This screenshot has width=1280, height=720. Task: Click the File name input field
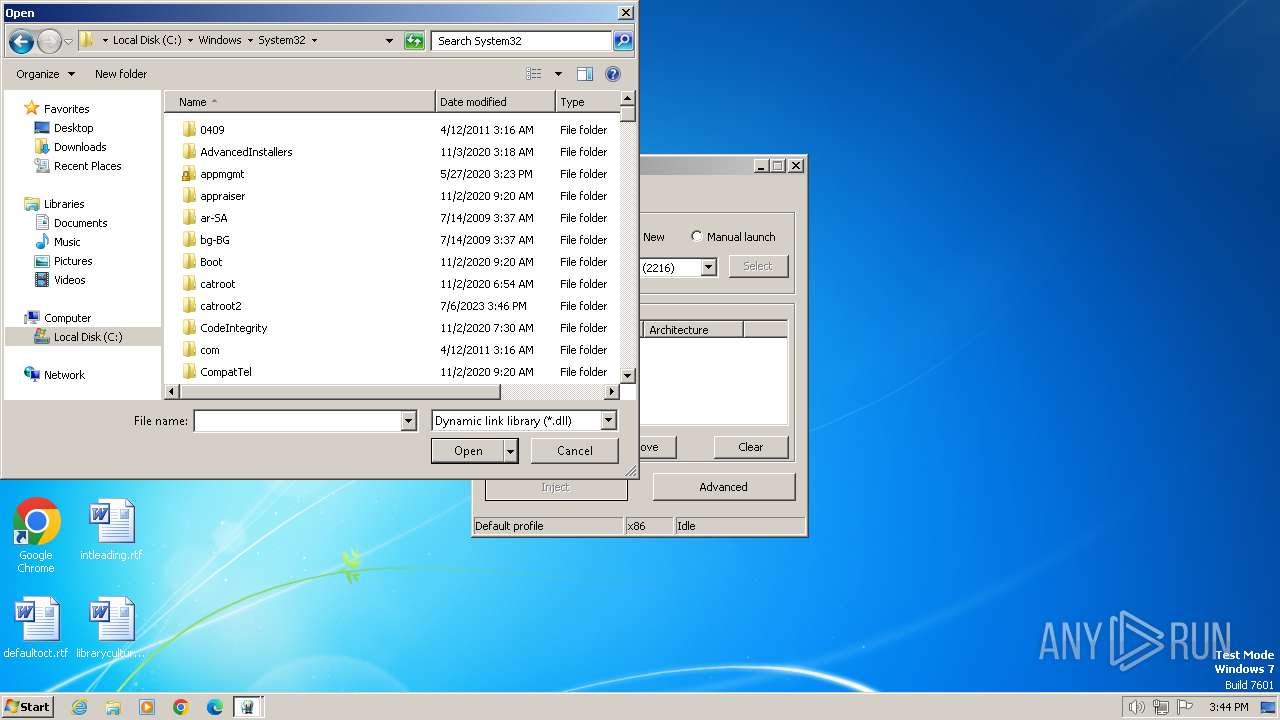297,421
